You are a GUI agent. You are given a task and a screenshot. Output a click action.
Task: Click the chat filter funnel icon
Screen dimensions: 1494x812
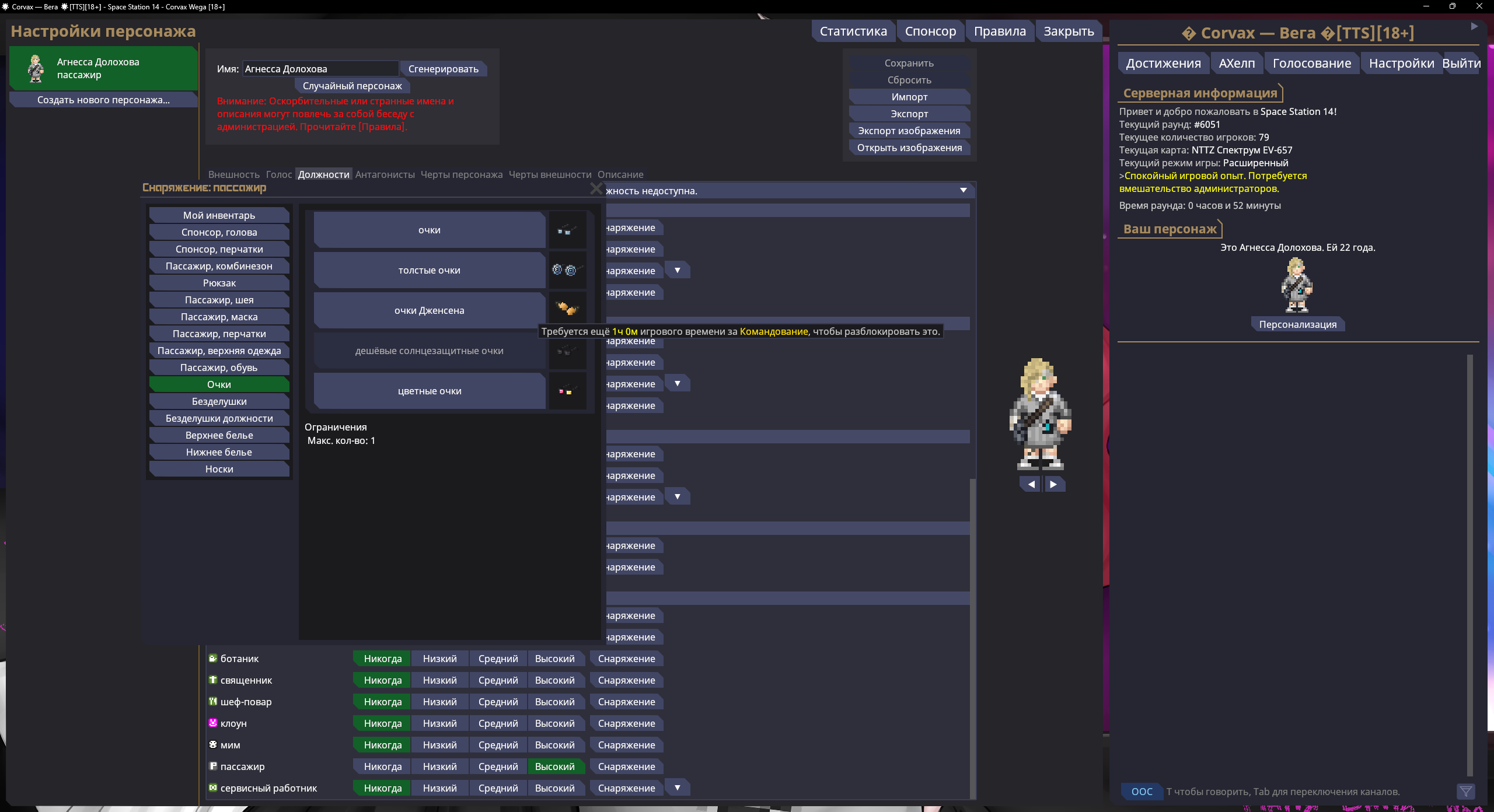point(1465,792)
